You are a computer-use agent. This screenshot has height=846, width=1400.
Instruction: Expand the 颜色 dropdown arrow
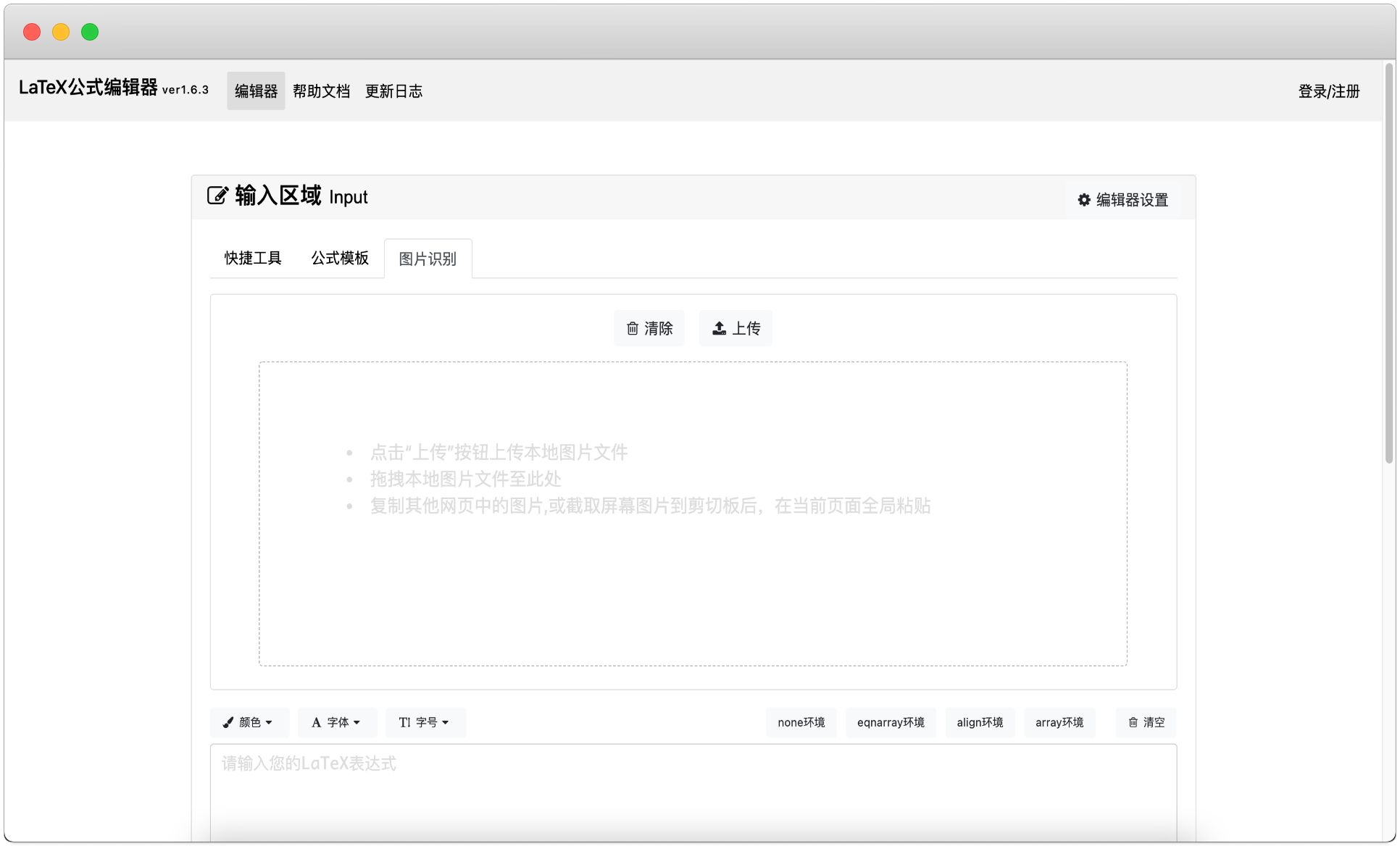[x=269, y=723]
